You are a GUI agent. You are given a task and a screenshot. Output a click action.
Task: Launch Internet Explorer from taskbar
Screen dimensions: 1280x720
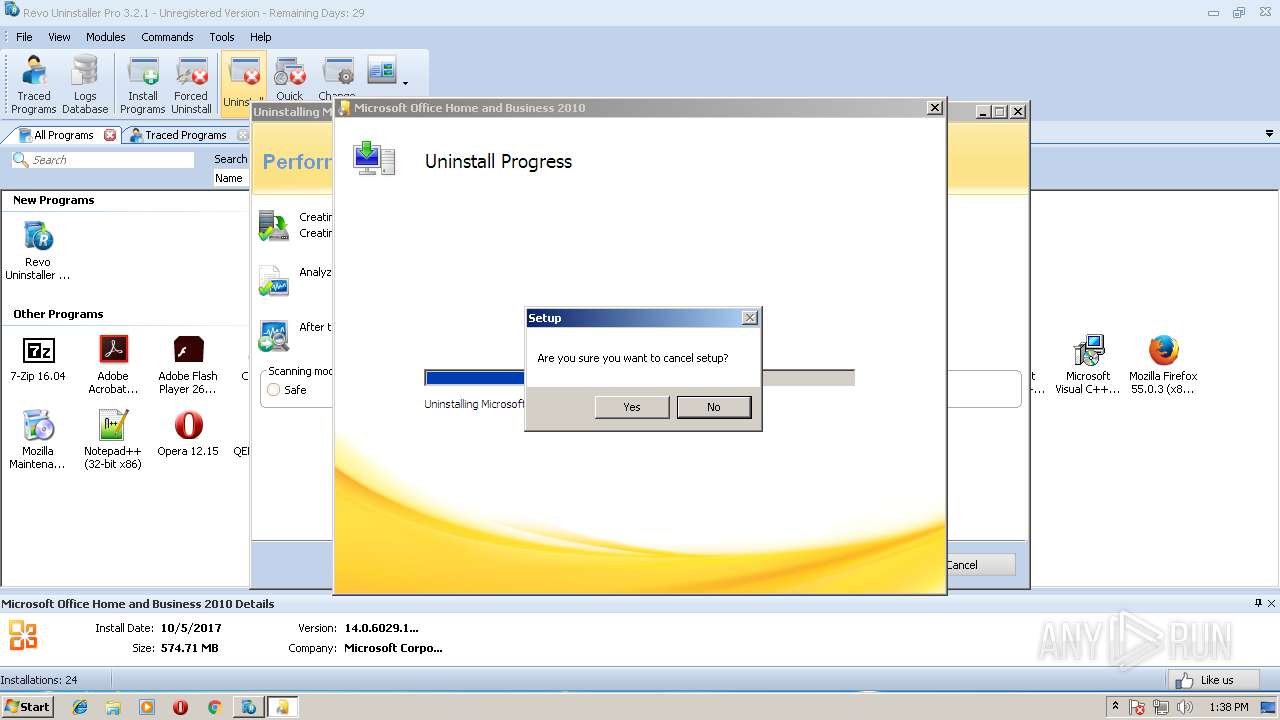tap(80, 707)
